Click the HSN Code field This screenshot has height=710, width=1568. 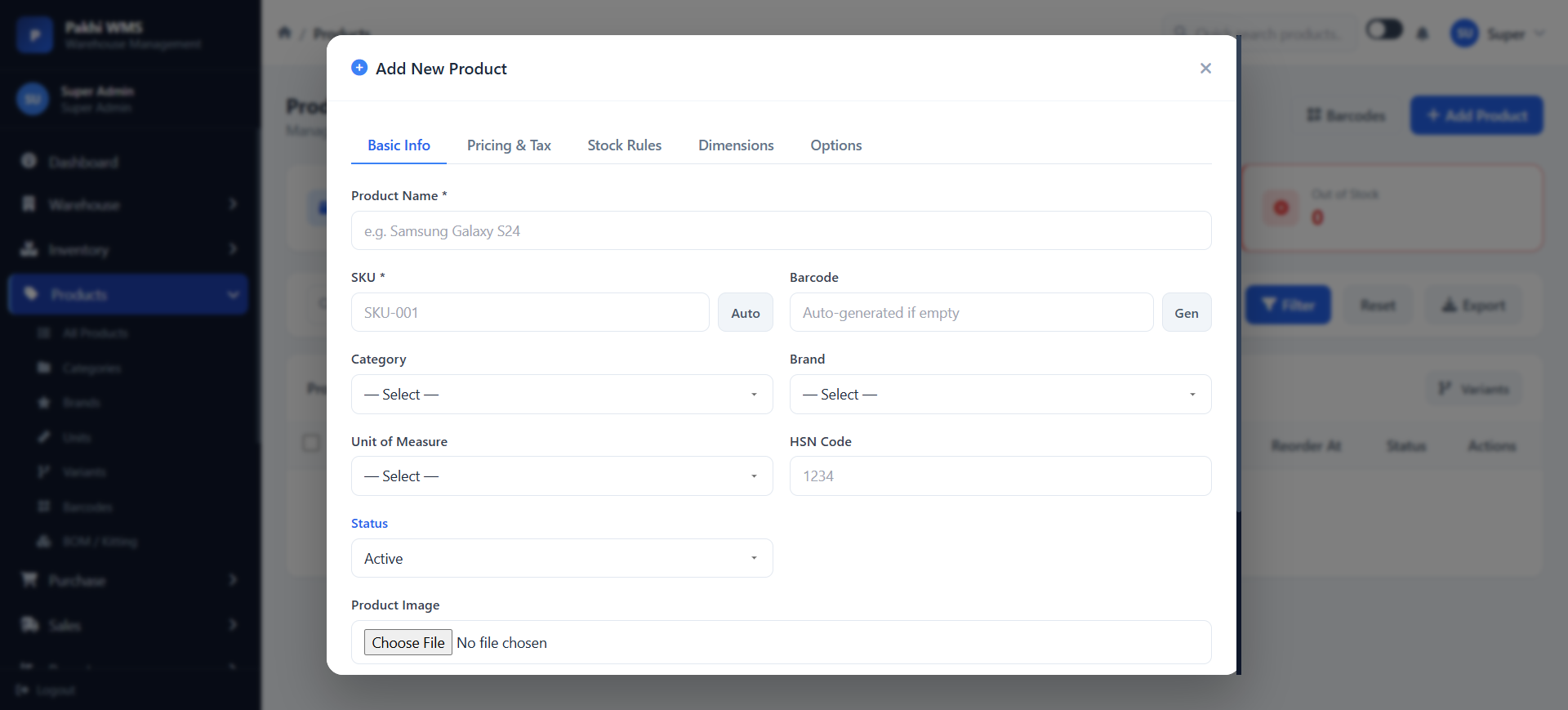click(1000, 476)
